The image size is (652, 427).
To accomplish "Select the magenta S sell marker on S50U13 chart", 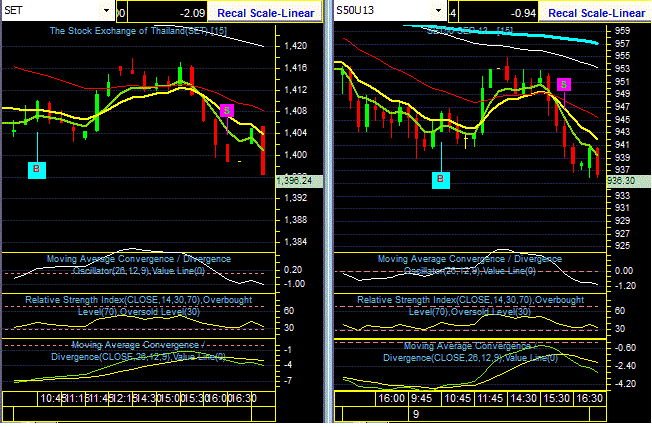I will tap(564, 85).
